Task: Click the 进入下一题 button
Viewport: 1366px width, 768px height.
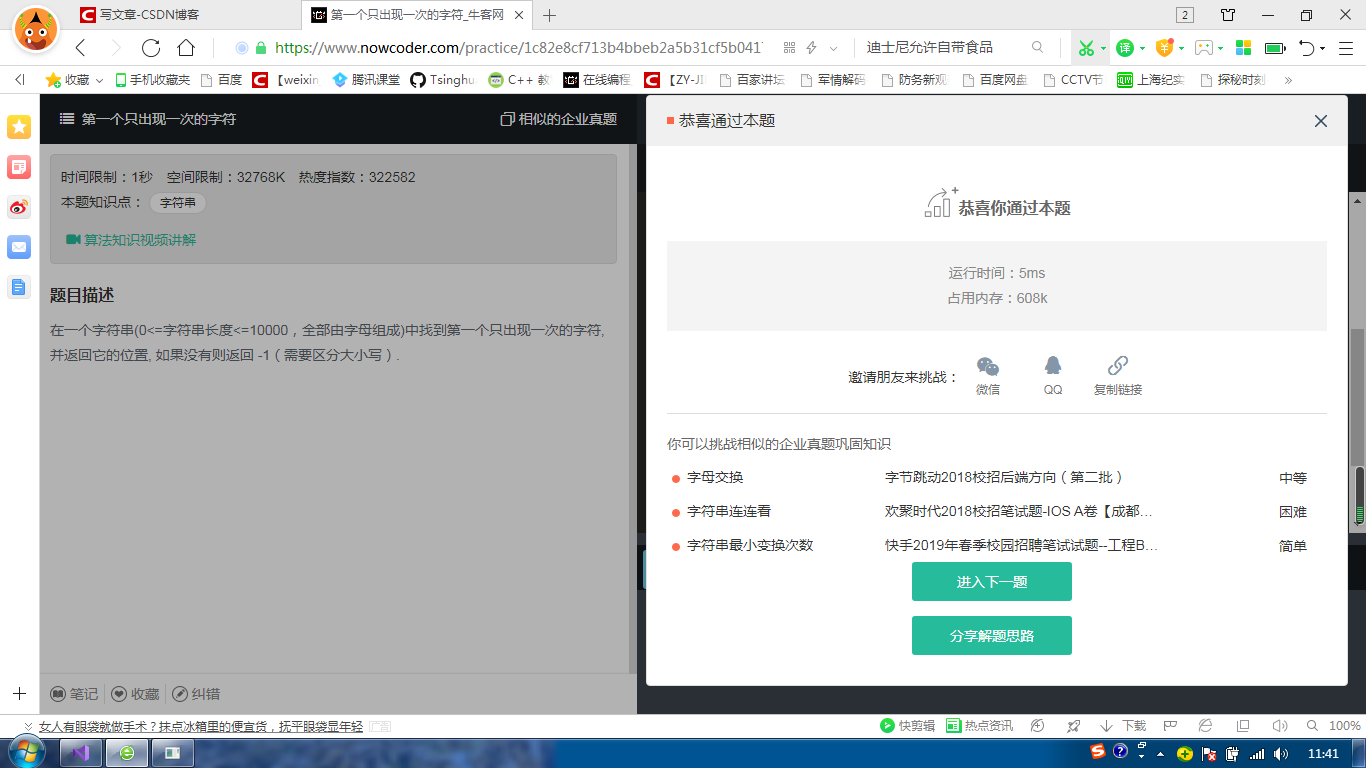Action: coord(991,581)
